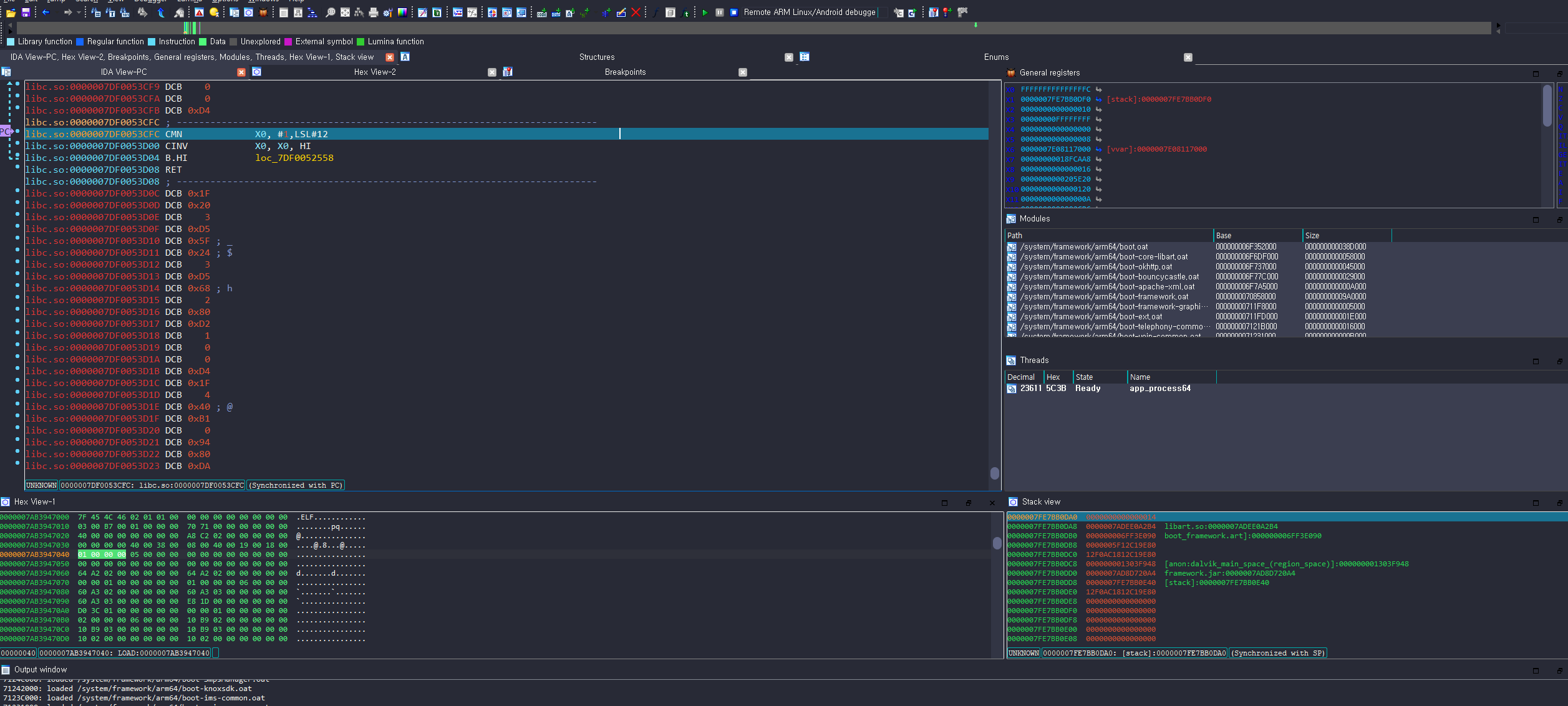
Task: Click the Synchronized with PC status label
Action: tap(296, 485)
